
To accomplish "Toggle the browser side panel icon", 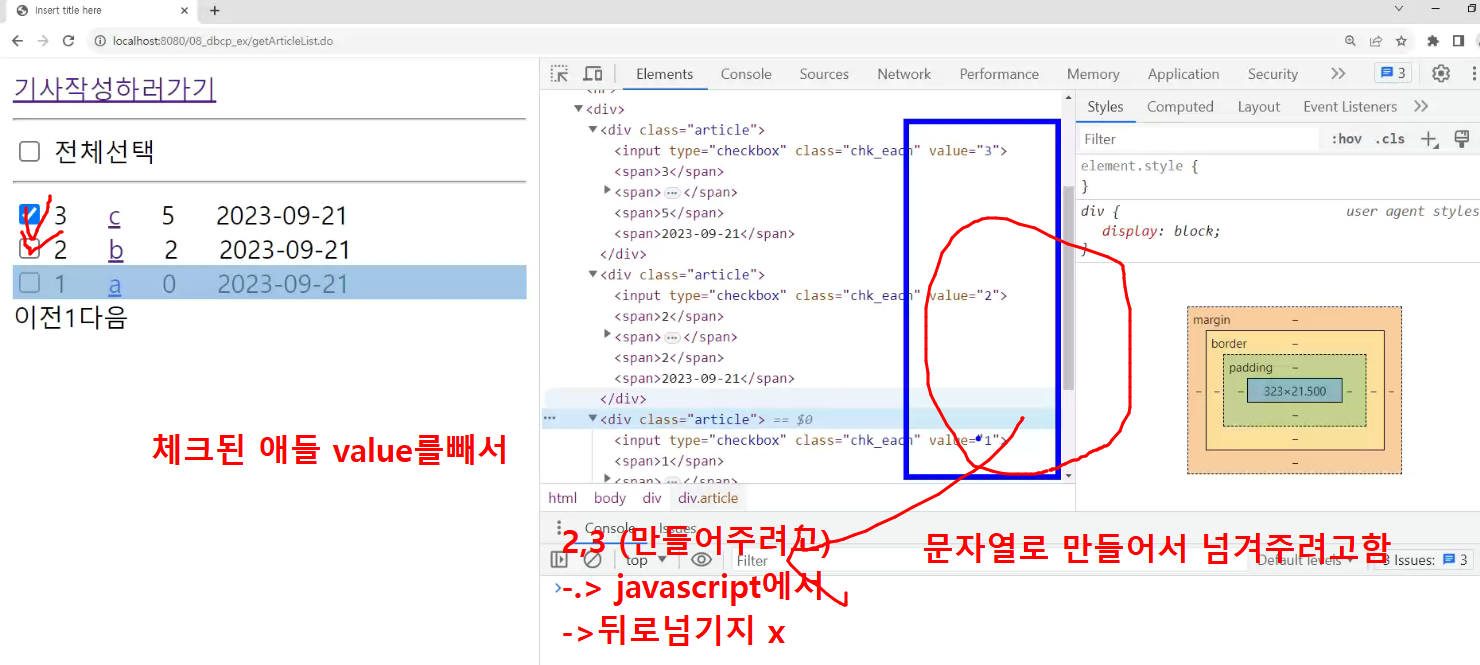I will tap(1459, 41).
